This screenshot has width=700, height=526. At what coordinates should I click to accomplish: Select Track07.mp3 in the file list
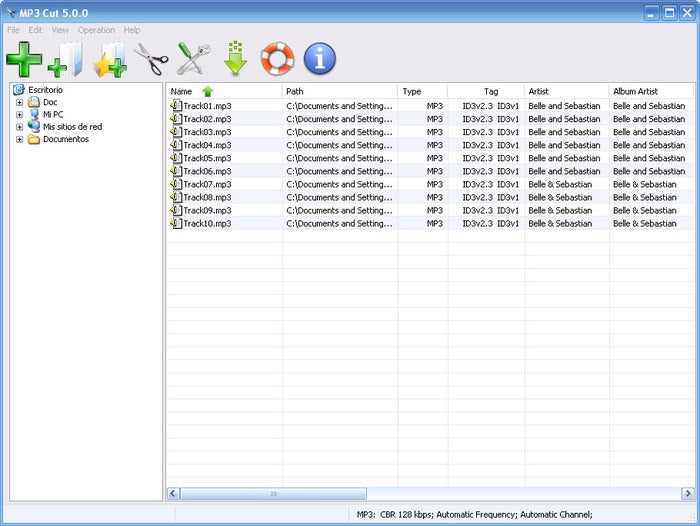(207, 184)
